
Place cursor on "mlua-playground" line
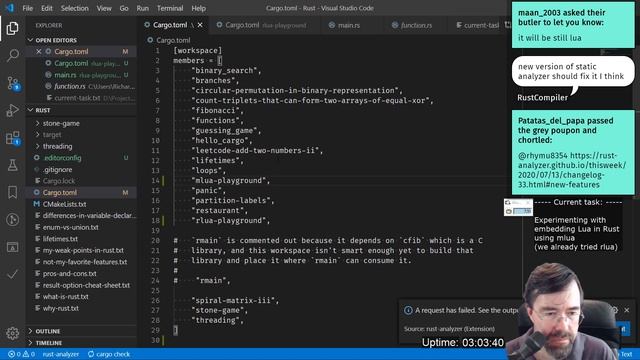tap(231, 180)
